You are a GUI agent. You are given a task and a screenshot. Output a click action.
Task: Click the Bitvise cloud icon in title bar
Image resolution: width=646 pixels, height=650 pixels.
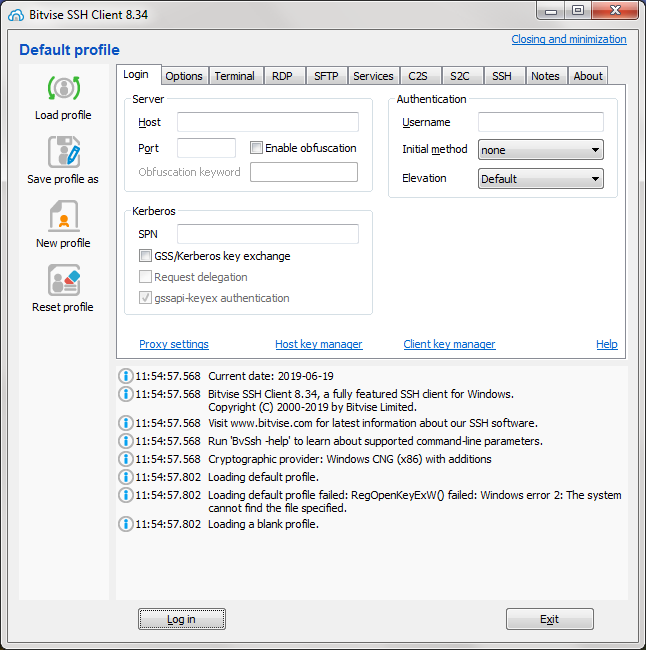(13, 12)
